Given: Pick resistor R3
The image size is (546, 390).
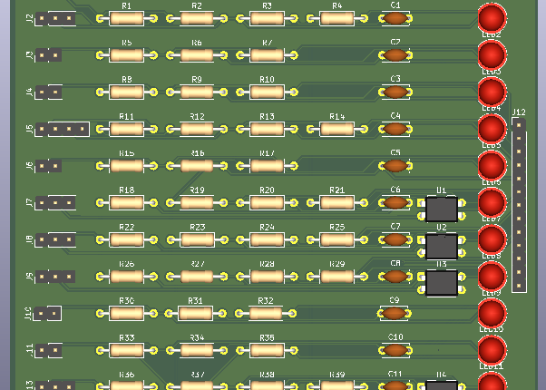Looking at the screenshot, I should tap(267, 18).
